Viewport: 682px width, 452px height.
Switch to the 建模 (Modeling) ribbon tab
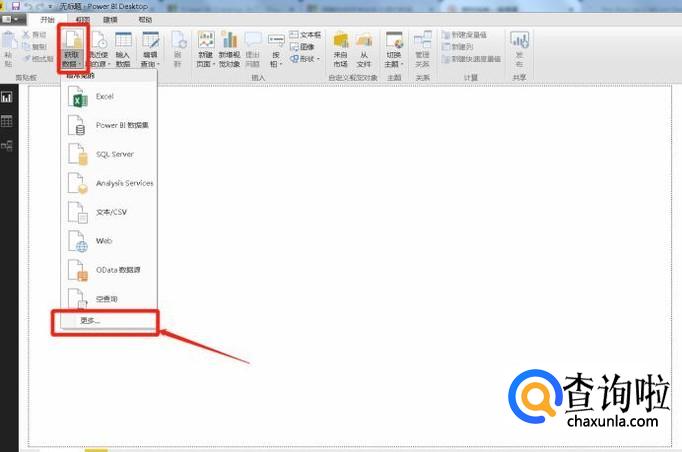pyautogui.click(x=110, y=20)
